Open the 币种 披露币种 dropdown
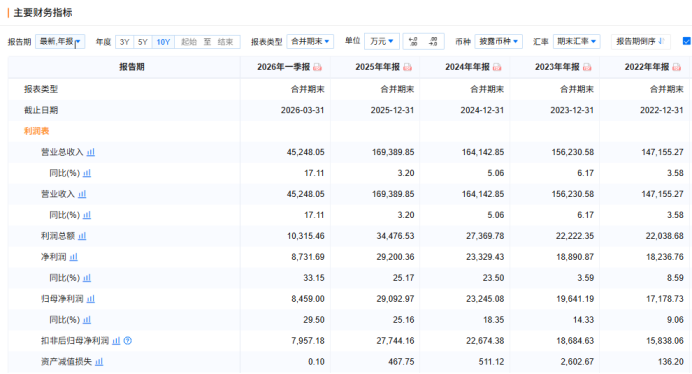 coord(499,42)
